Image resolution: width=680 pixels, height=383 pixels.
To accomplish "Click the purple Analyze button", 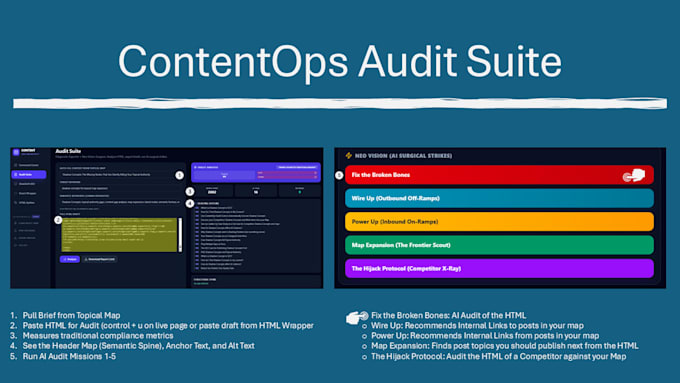I will (70, 259).
